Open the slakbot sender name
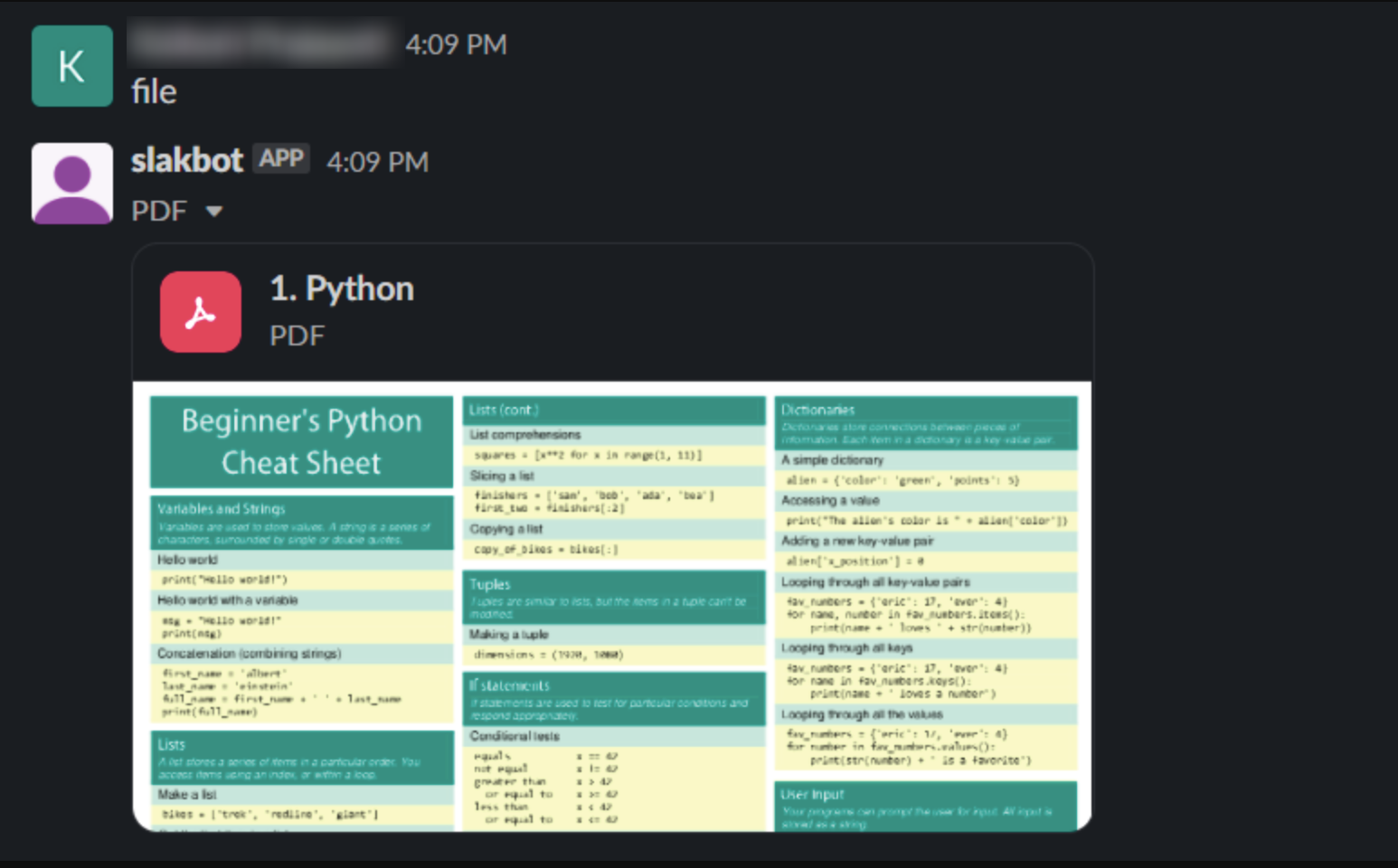Screen dimensions: 1398x868 187,160
